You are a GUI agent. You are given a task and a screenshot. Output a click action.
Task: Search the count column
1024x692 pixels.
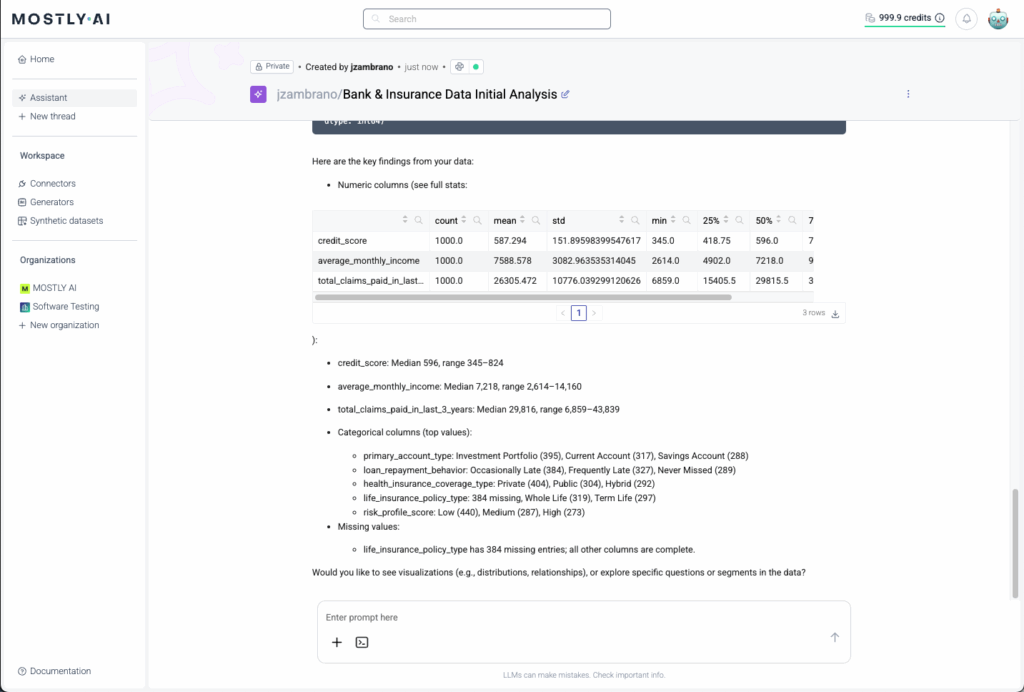coord(477,221)
